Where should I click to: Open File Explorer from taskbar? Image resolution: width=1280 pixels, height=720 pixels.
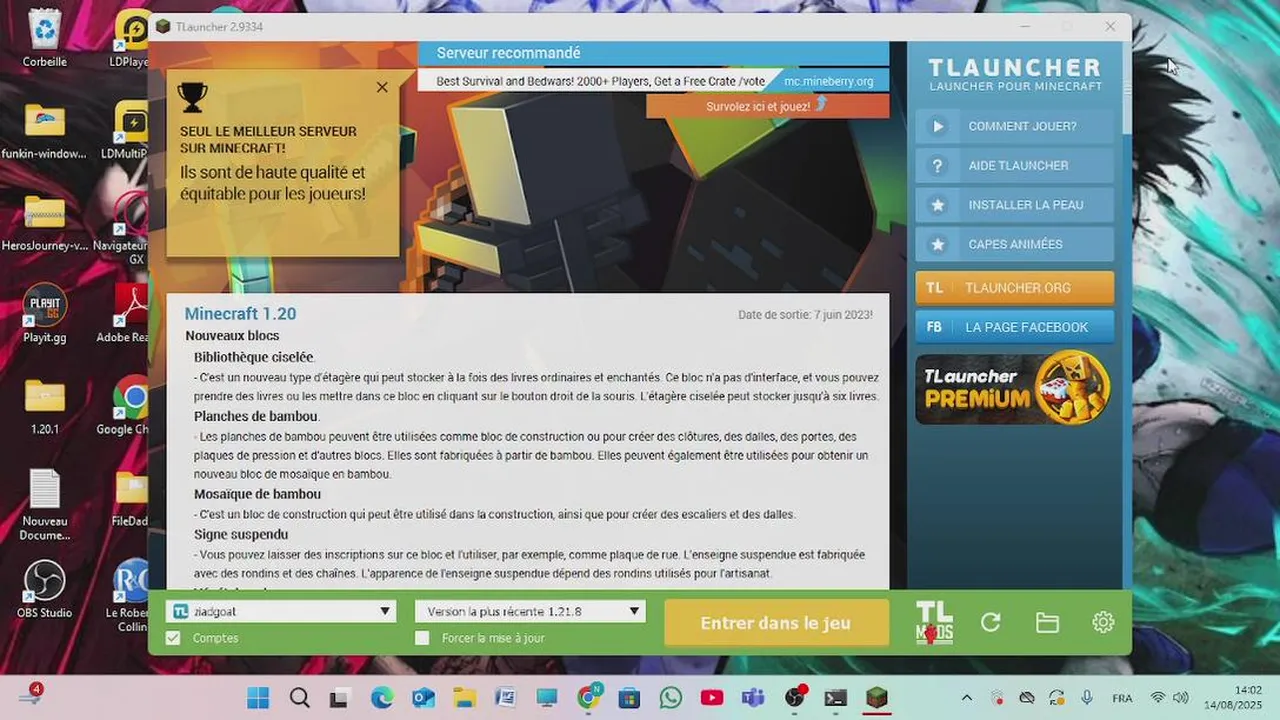tap(464, 698)
